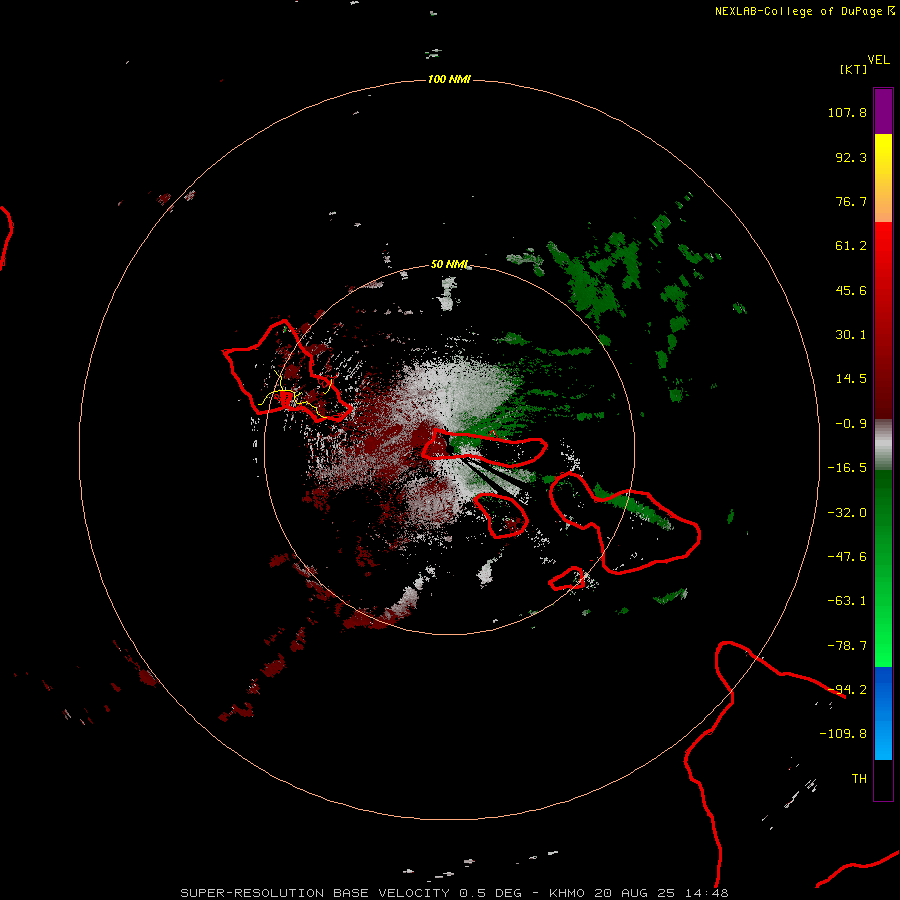Pick the blue segment of velocity color bar
The height and width of the screenshot is (900, 900).
click(x=883, y=713)
